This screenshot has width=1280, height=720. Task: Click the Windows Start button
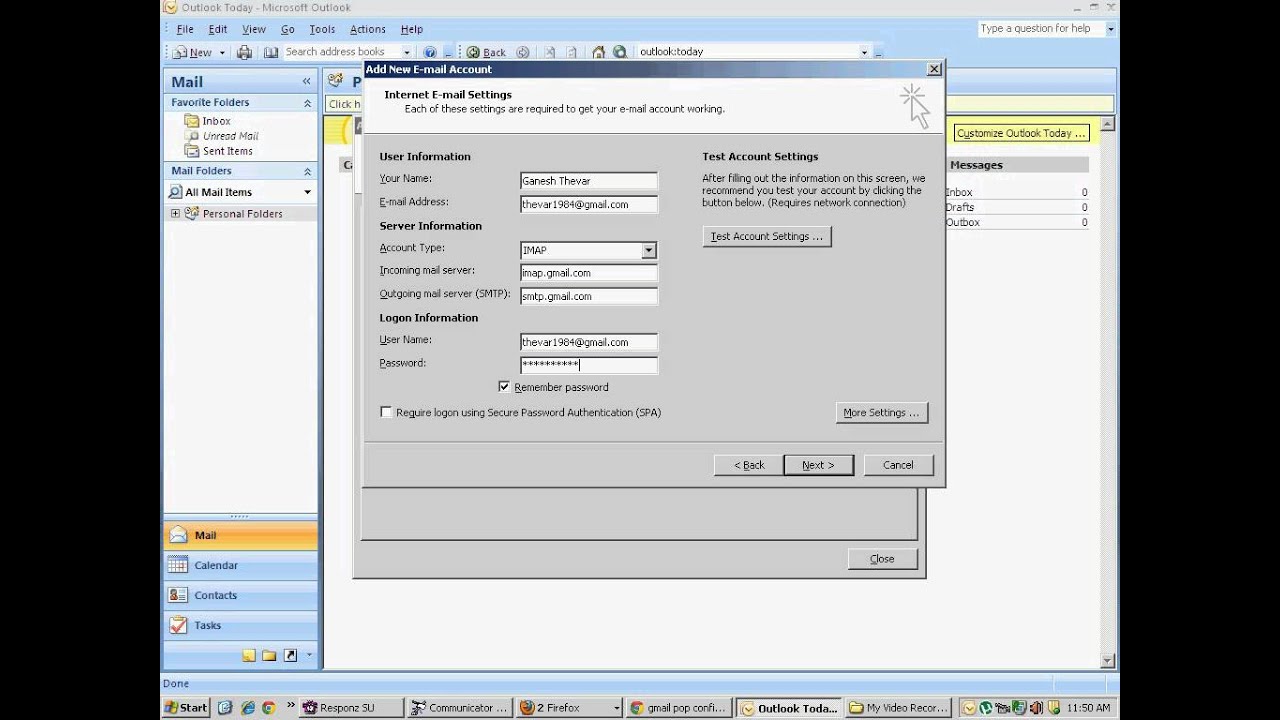[187, 707]
